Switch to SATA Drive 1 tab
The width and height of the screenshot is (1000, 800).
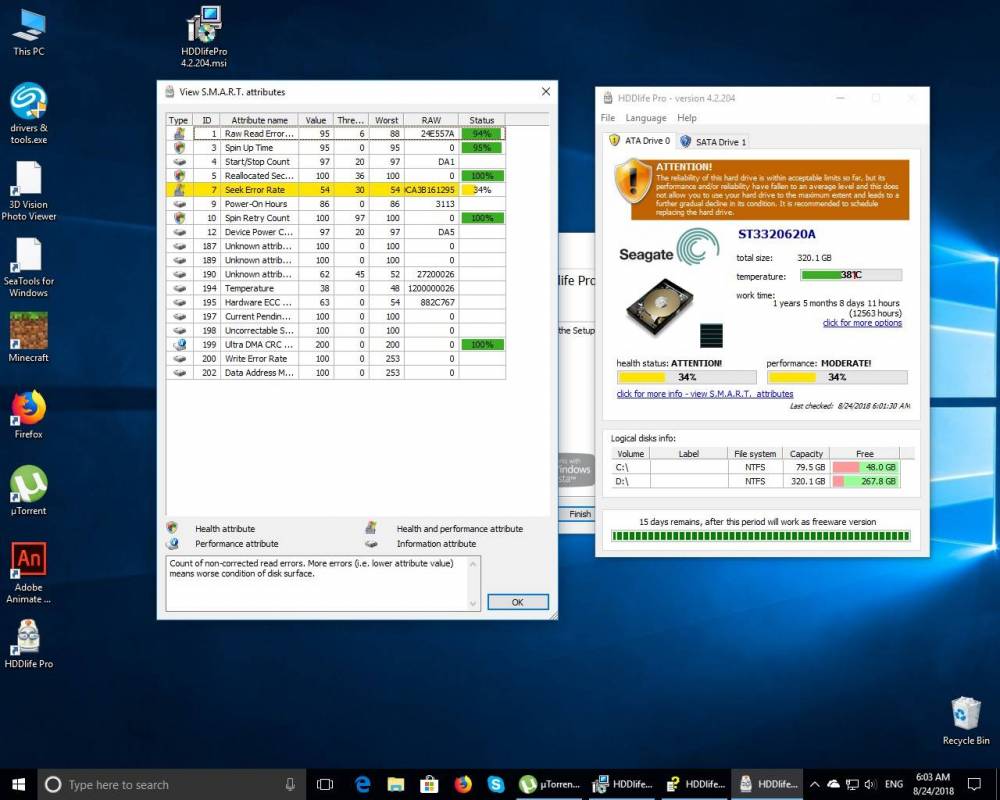point(712,142)
